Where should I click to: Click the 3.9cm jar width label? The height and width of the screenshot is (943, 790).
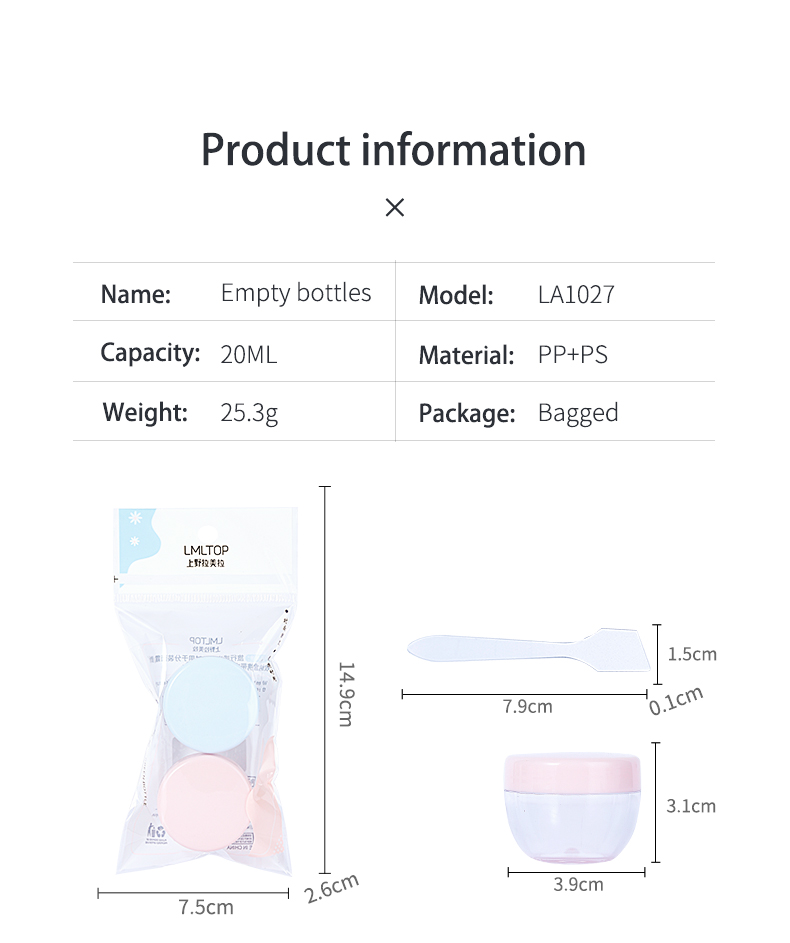coord(578,884)
